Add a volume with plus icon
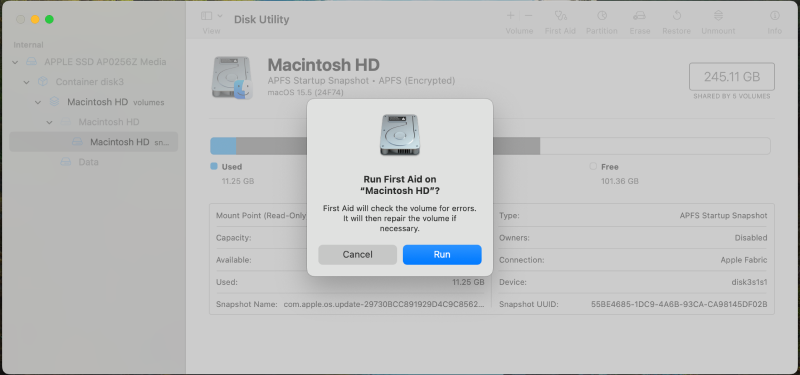 pyautogui.click(x=510, y=16)
